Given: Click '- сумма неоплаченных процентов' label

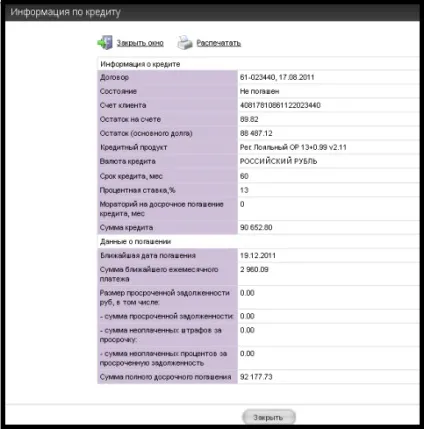Looking at the screenshot, I should click(164, 358).
